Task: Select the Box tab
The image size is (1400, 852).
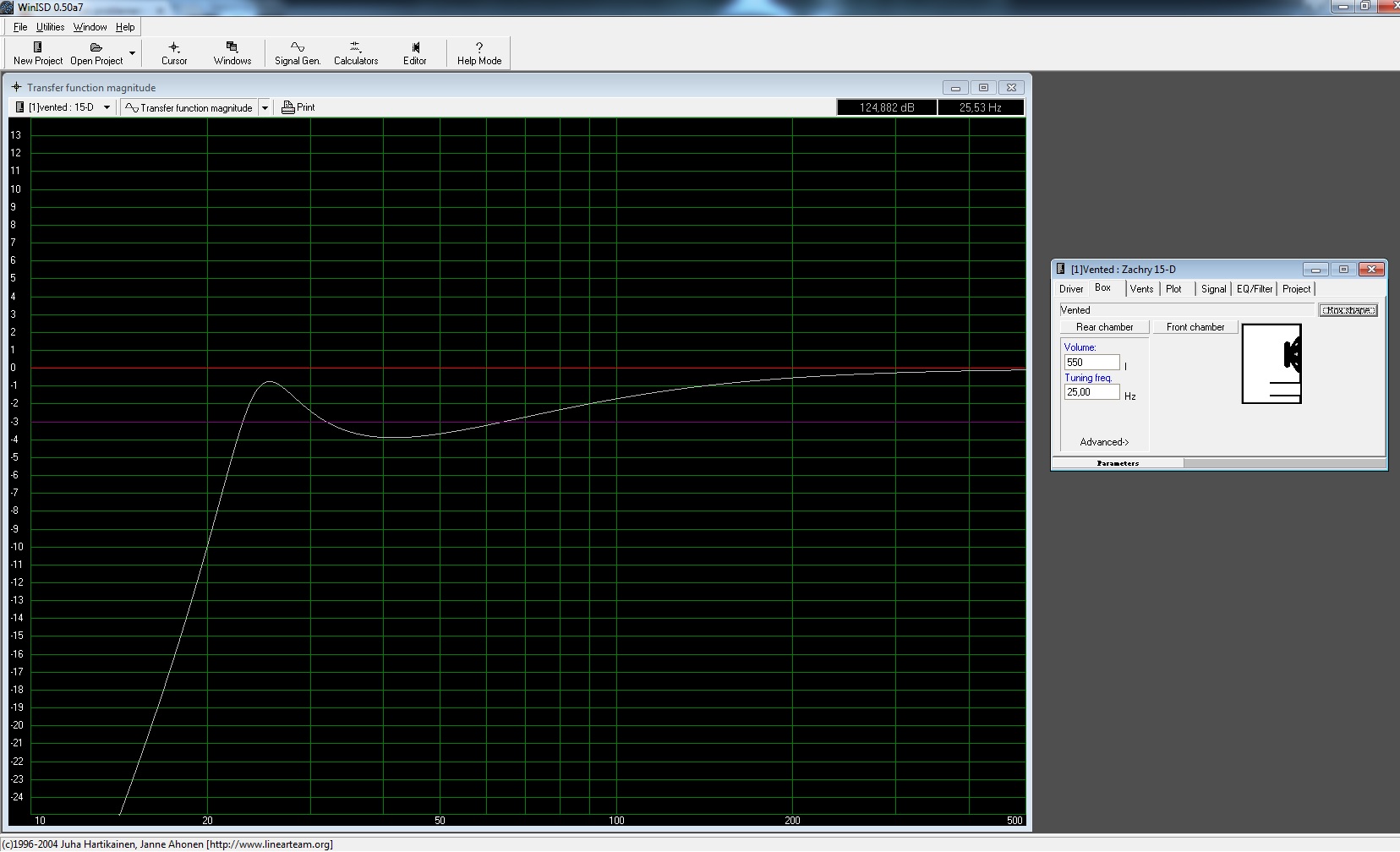Action: [x=1103, y=288]
